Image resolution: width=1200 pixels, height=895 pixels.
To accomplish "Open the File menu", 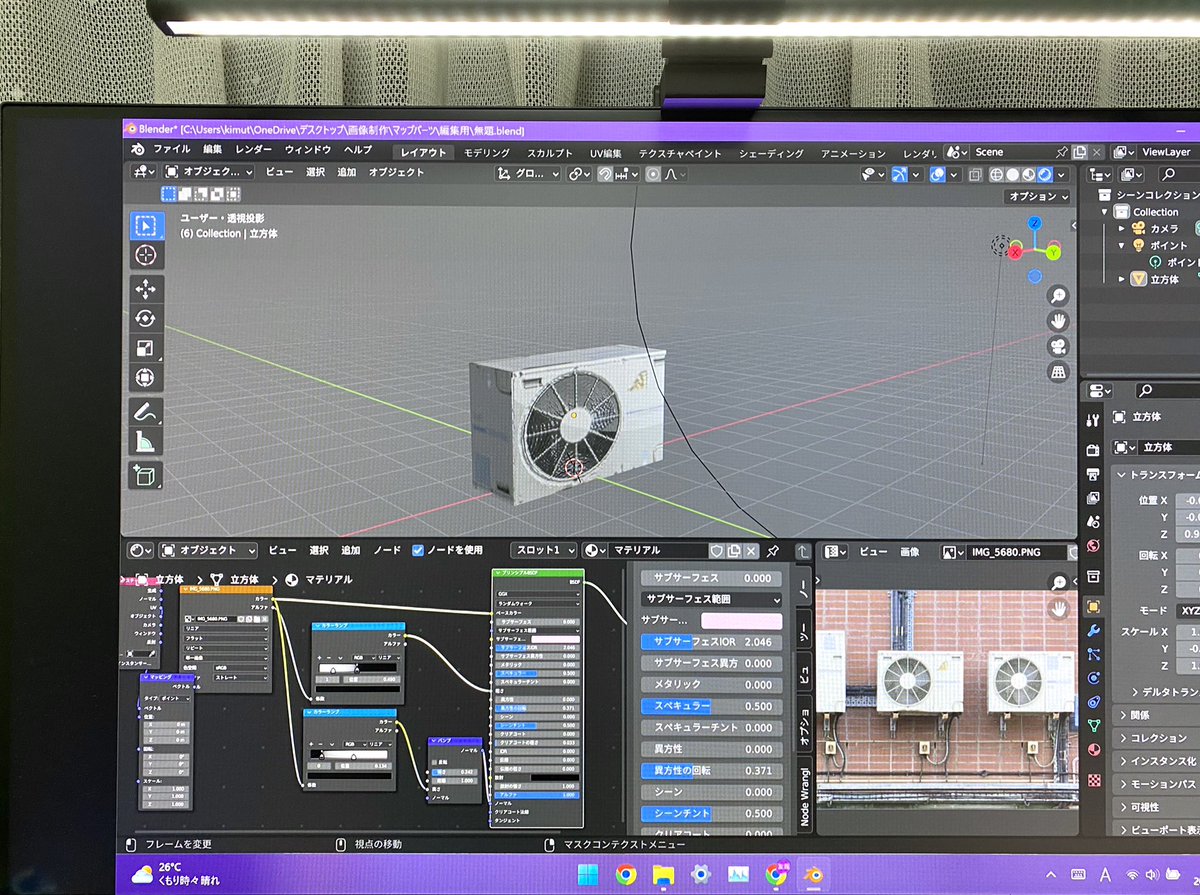I will click(171, 150).
